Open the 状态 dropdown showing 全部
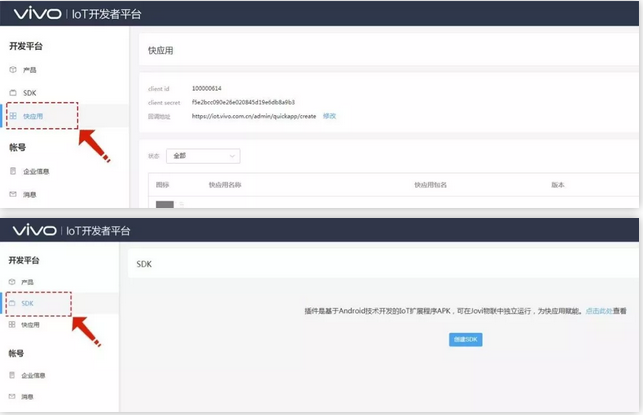 (x=203, y=156)
